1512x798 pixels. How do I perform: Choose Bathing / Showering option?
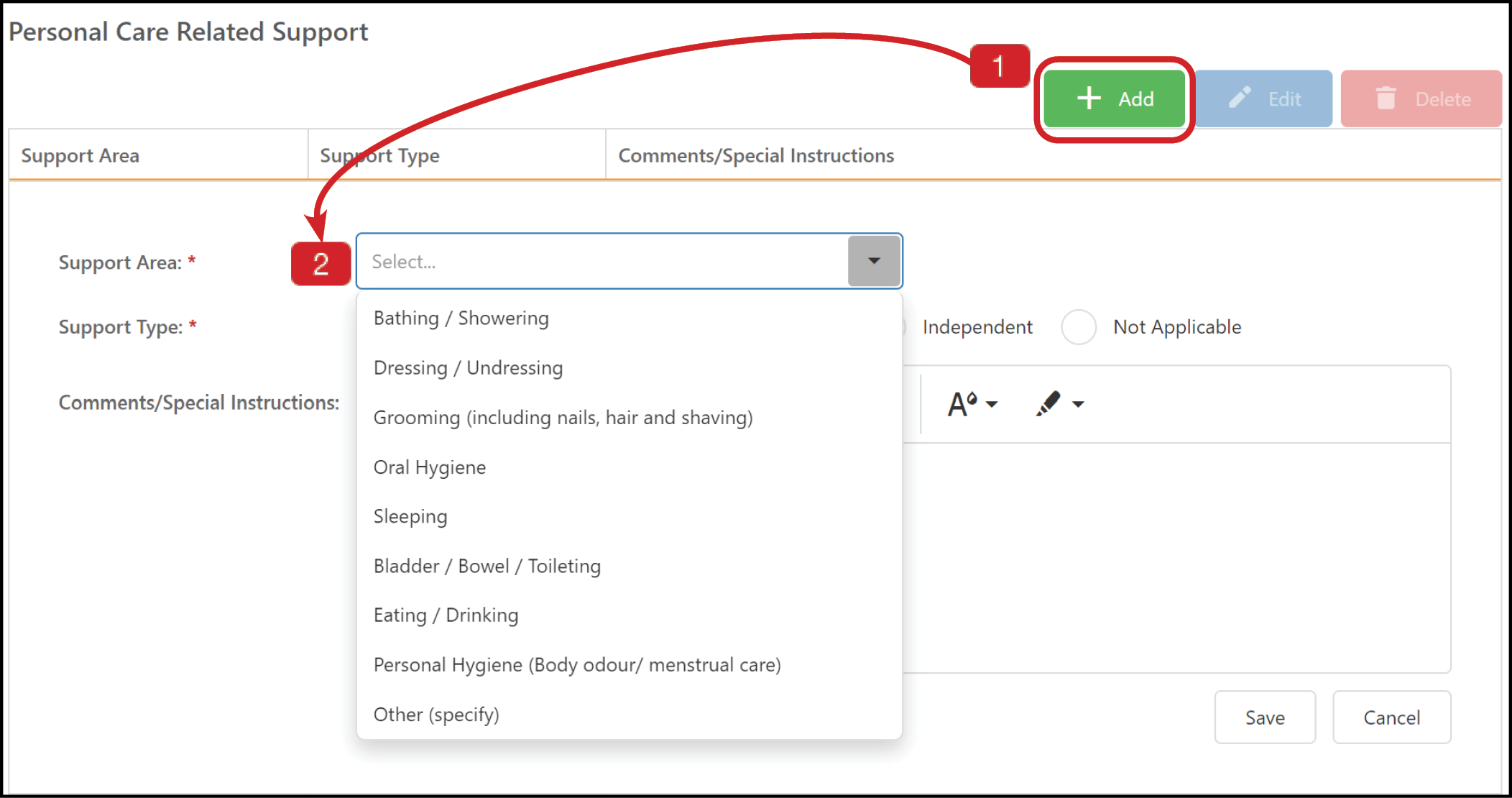[x=629, y=318]
